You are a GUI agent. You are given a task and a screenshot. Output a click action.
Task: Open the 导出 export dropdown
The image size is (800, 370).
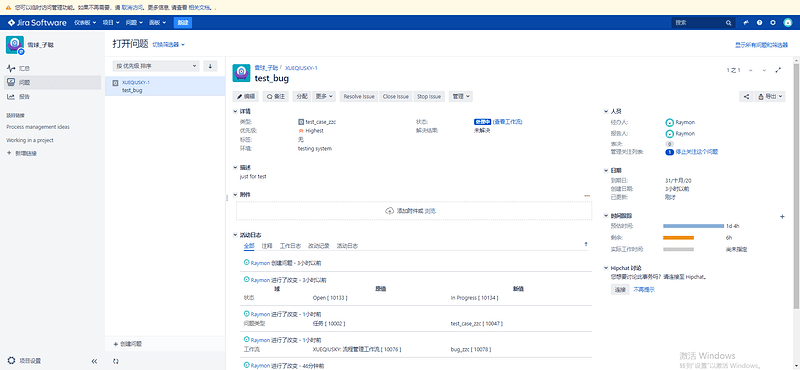(769, 96)
